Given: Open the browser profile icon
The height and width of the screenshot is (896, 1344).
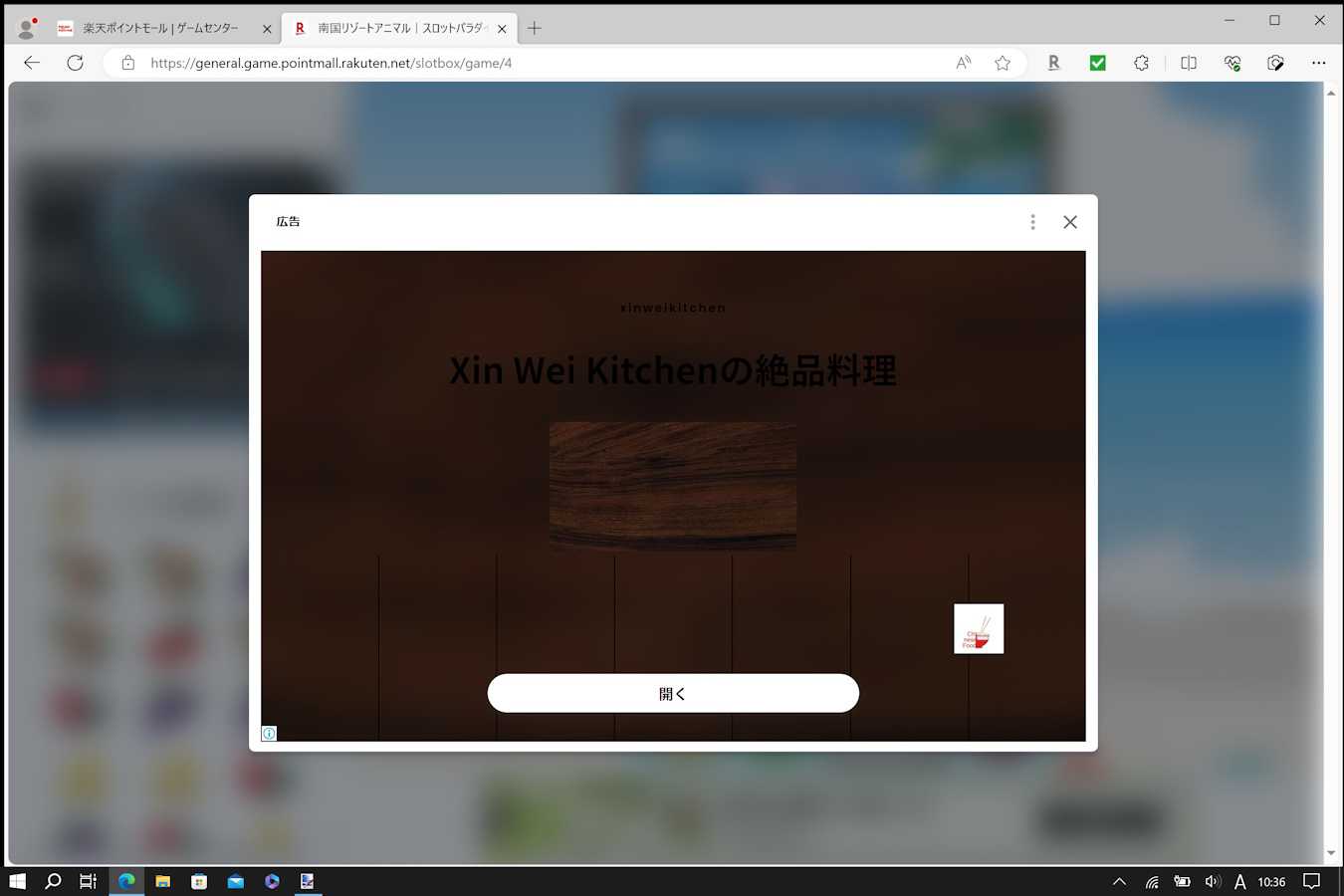Looking at the screenshot, I should (x=27, y=28).
